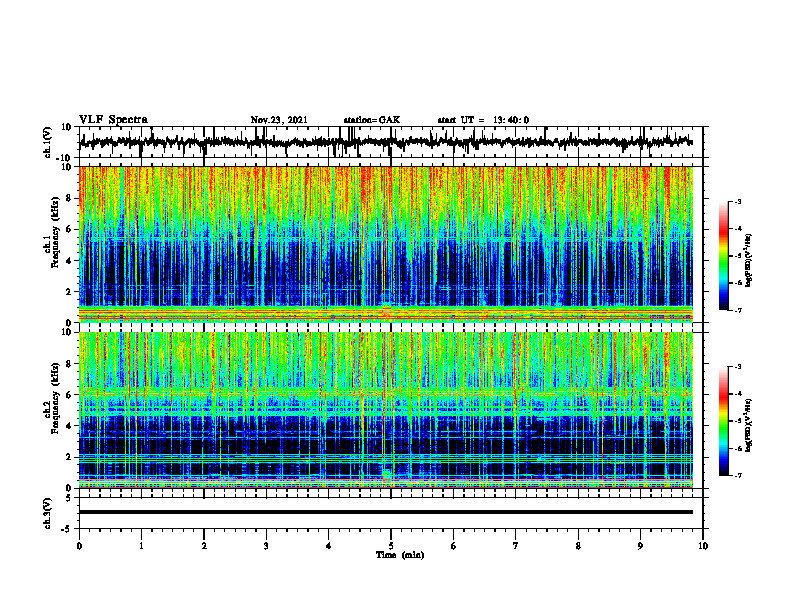Click time axis tick label "8"

[x=578, y=546]
